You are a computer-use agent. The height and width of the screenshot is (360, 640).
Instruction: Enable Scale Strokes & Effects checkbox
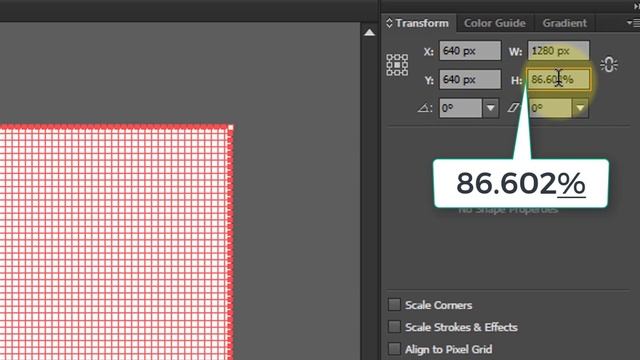tap(394, 327)
